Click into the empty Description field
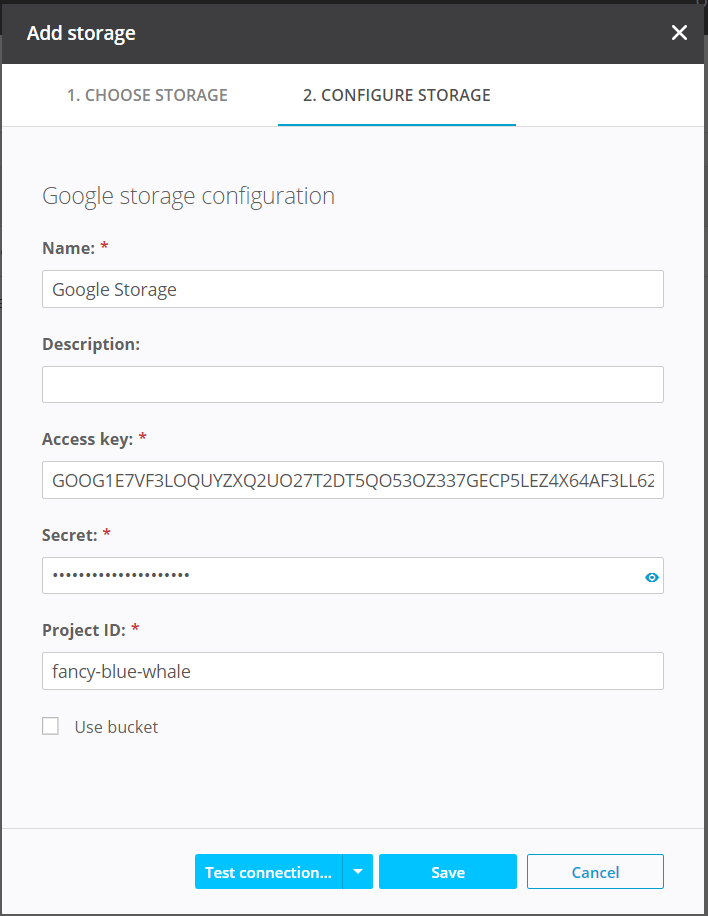 (x=352, y=384)
